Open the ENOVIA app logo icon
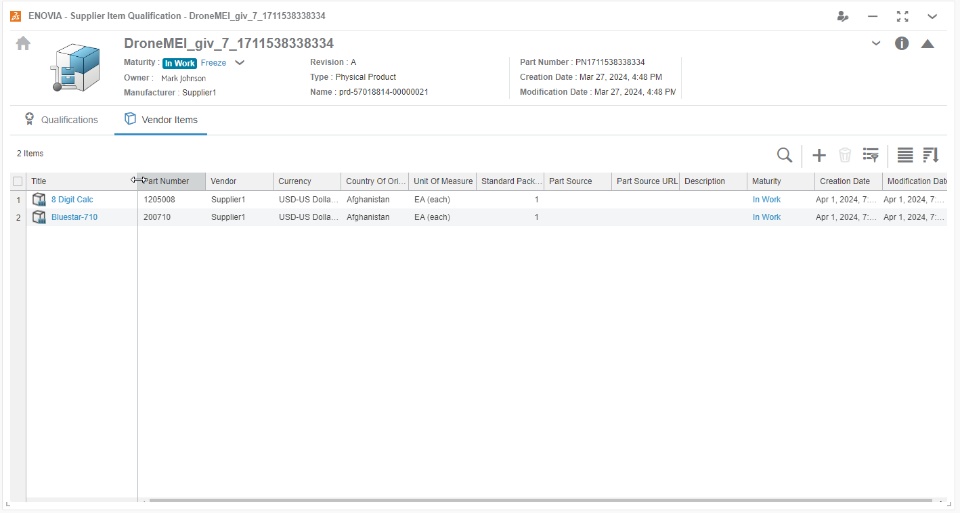Screen dimensions: 960x513 point(16,16)
